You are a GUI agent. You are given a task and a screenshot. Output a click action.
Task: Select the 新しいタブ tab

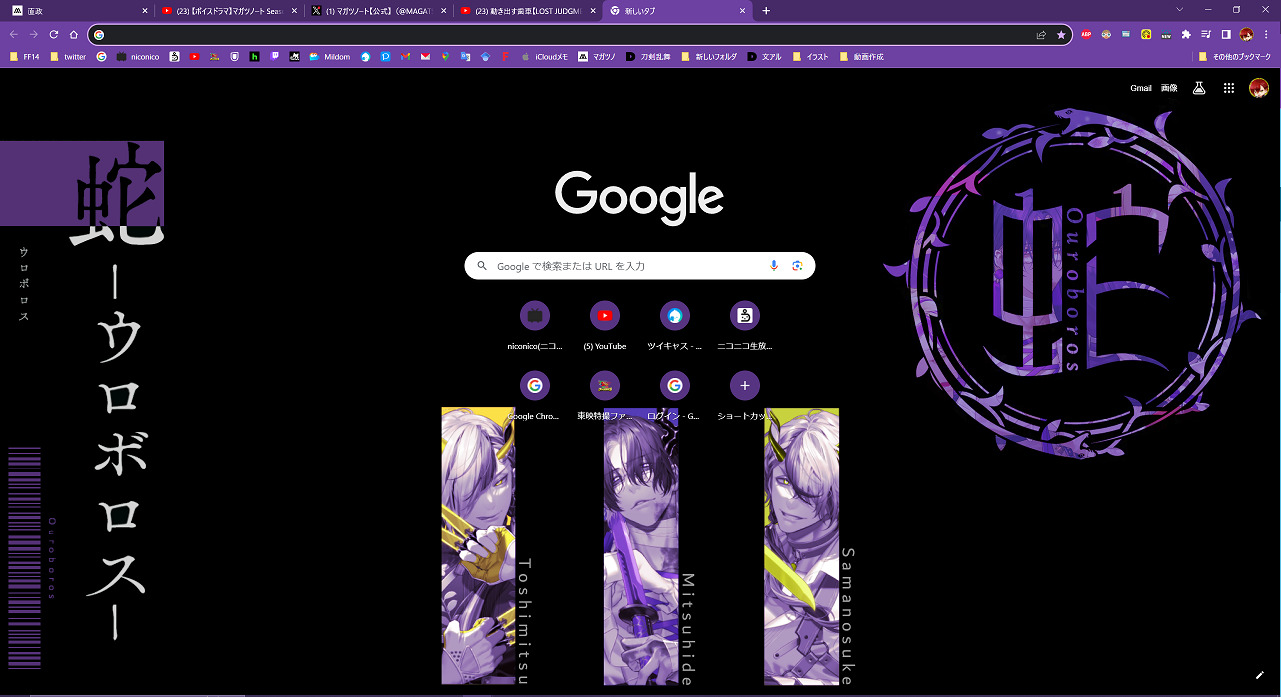pyautogui.click(x=678, y=10)
